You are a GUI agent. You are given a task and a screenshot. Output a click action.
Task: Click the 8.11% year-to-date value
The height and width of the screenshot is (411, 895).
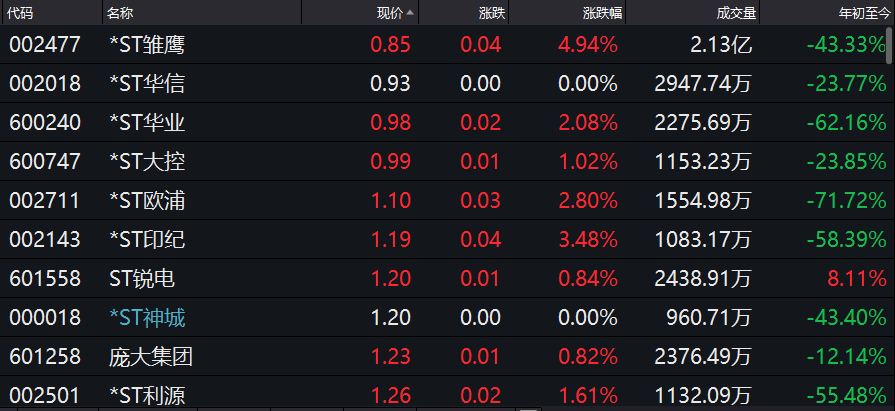tap(857, 279)
